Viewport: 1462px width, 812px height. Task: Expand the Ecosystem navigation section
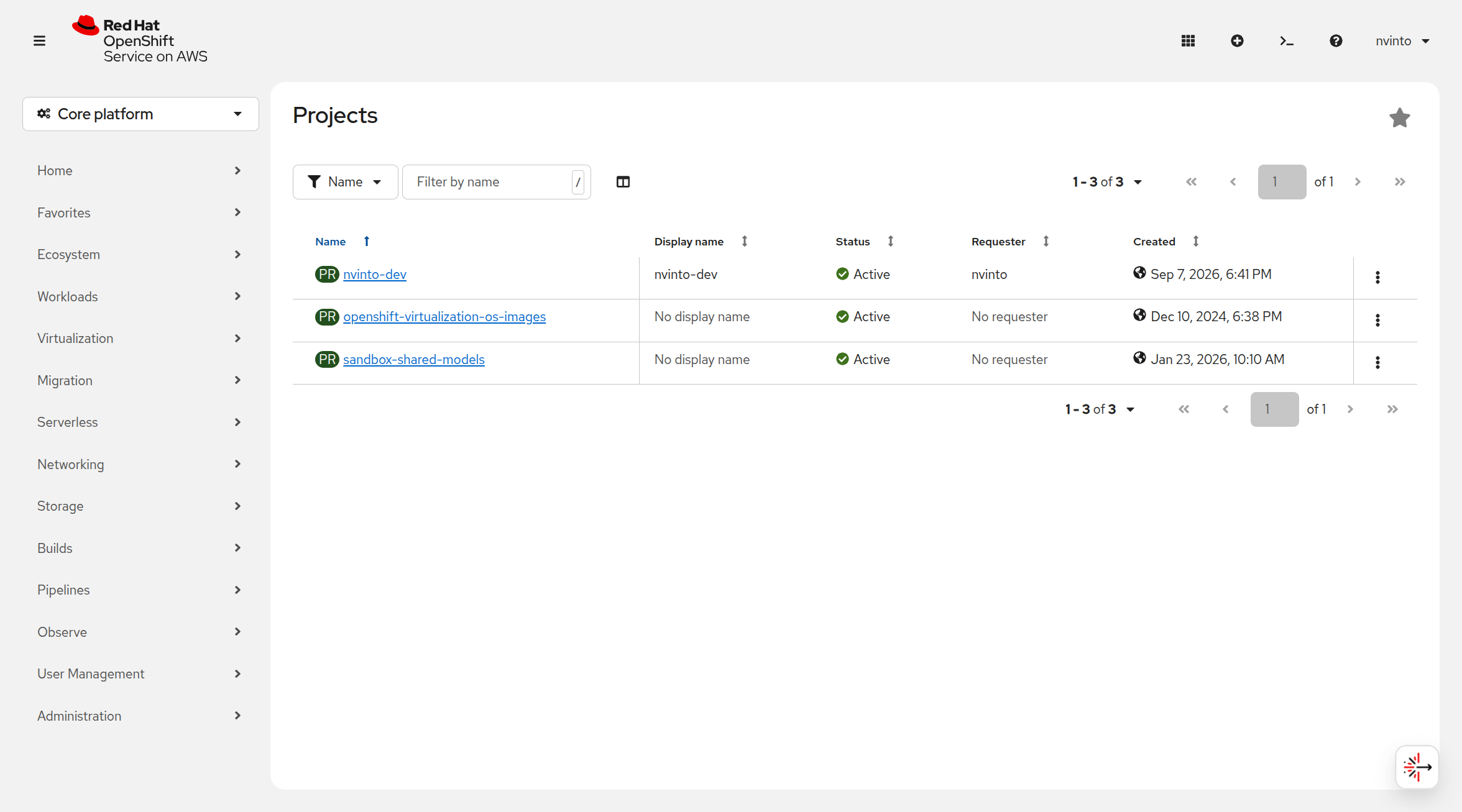pos(139,255)
